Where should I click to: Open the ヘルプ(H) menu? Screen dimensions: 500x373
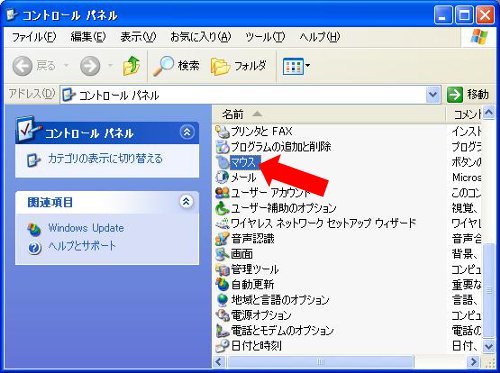click(x=320, y=37)
